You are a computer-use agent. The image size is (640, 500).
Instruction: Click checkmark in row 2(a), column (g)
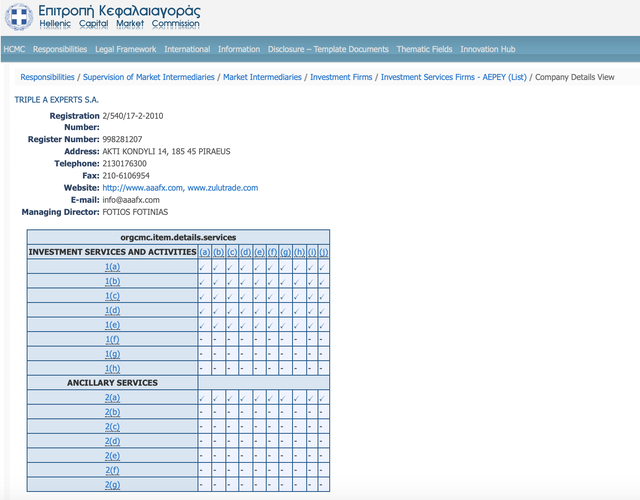283,399
